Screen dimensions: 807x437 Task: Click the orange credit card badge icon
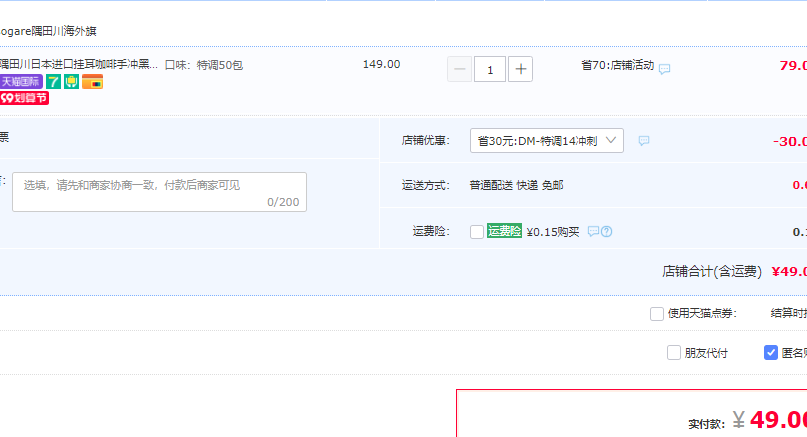point(93,81)
